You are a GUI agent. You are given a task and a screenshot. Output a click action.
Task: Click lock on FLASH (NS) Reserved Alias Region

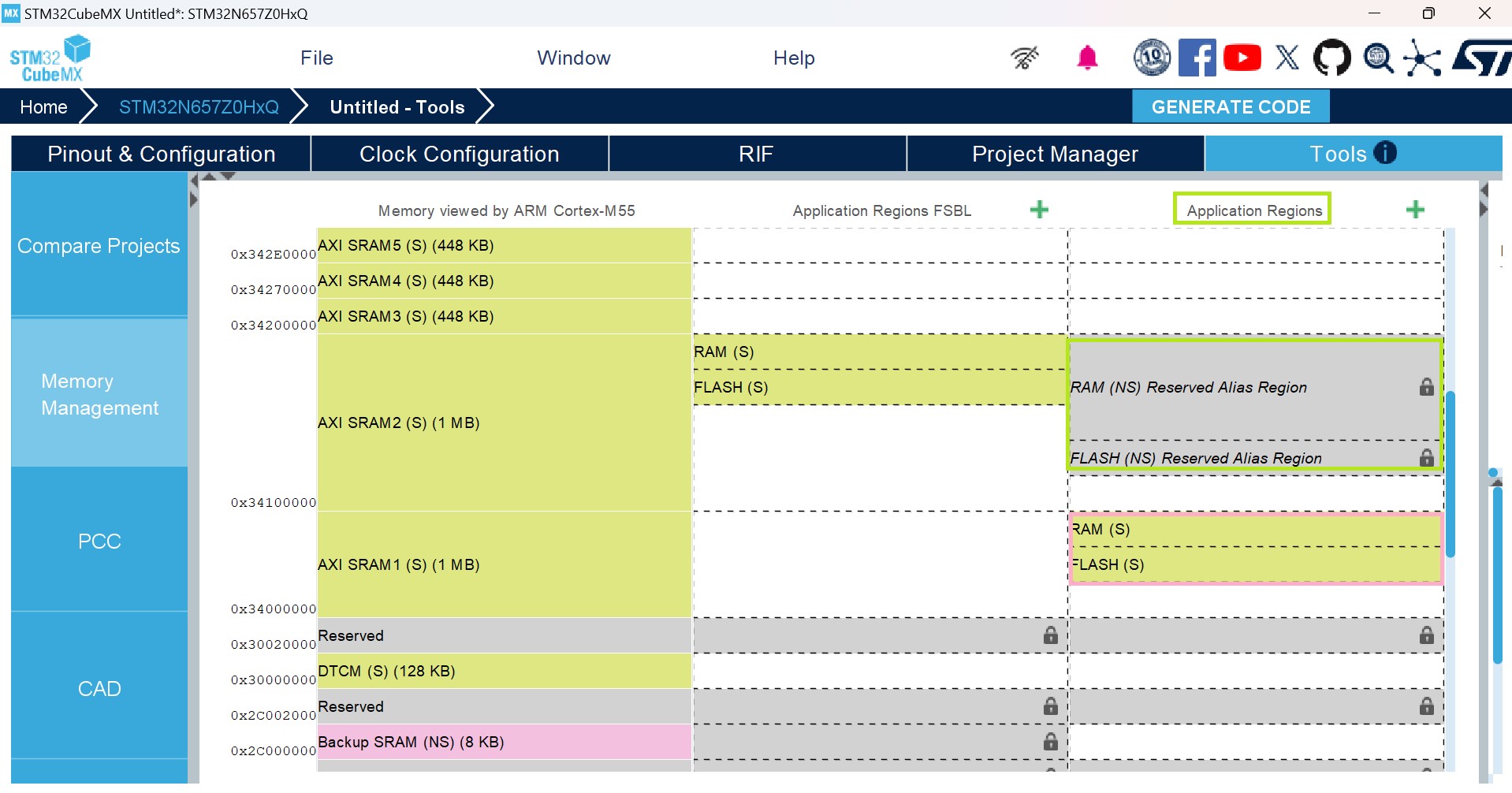pos(1427,457)
